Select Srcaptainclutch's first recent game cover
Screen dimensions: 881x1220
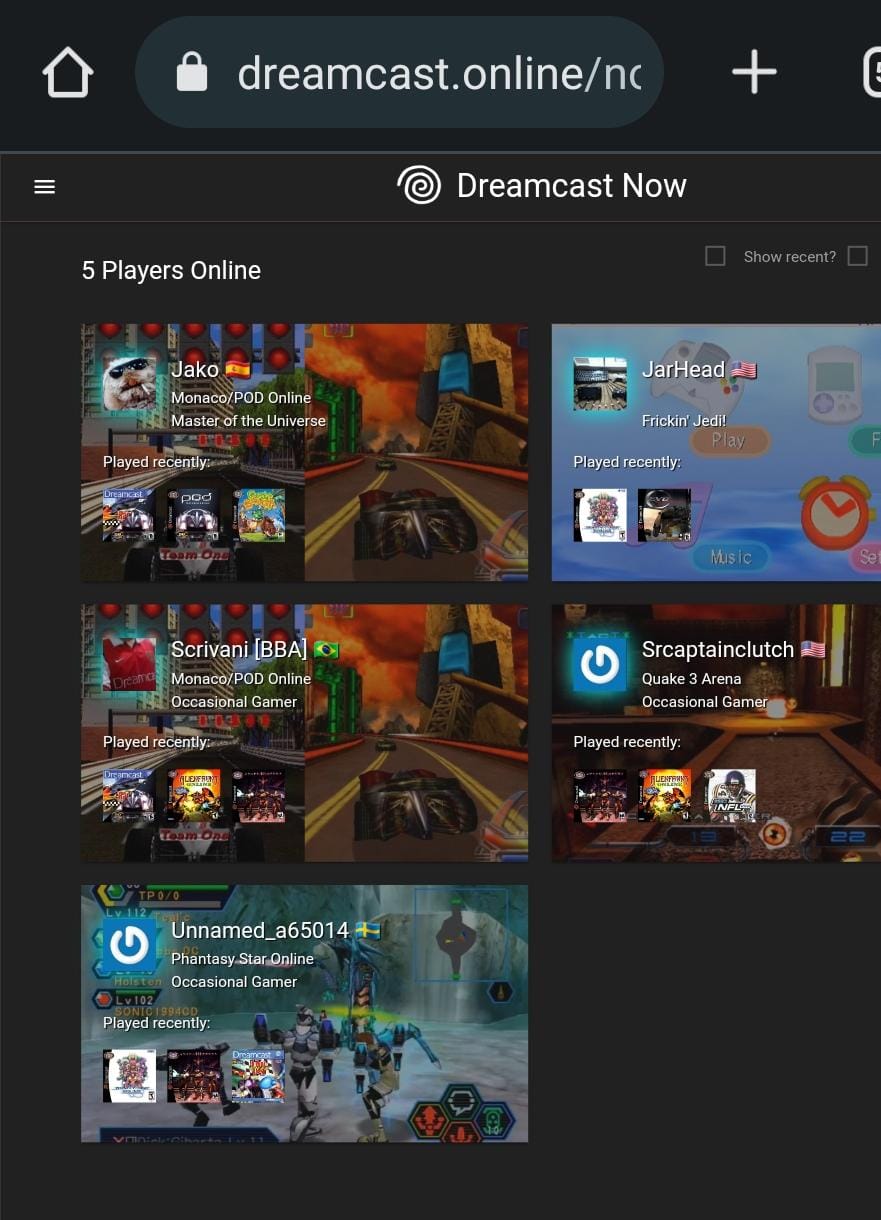tap(600, 796)
